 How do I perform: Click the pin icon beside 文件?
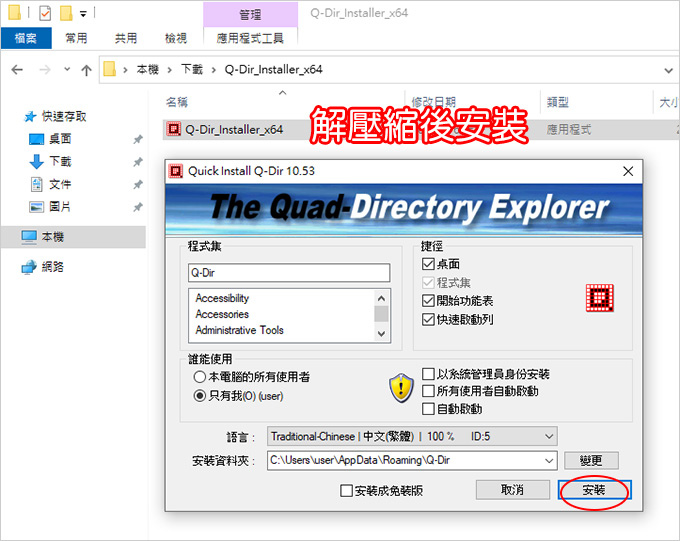(137, 184)
